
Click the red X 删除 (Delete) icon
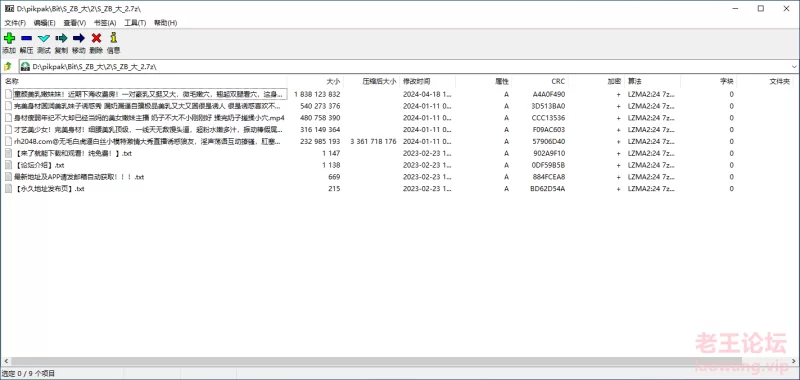[96, 38]
